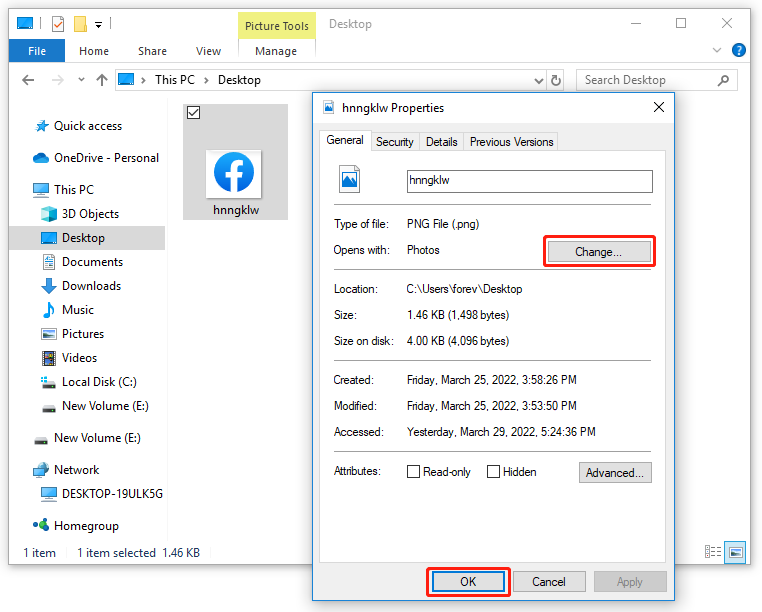This screenshot has width=762, height=612.
Task: Open the Customize Quick Access Toolbar arrow
Action: coord(98,25)
